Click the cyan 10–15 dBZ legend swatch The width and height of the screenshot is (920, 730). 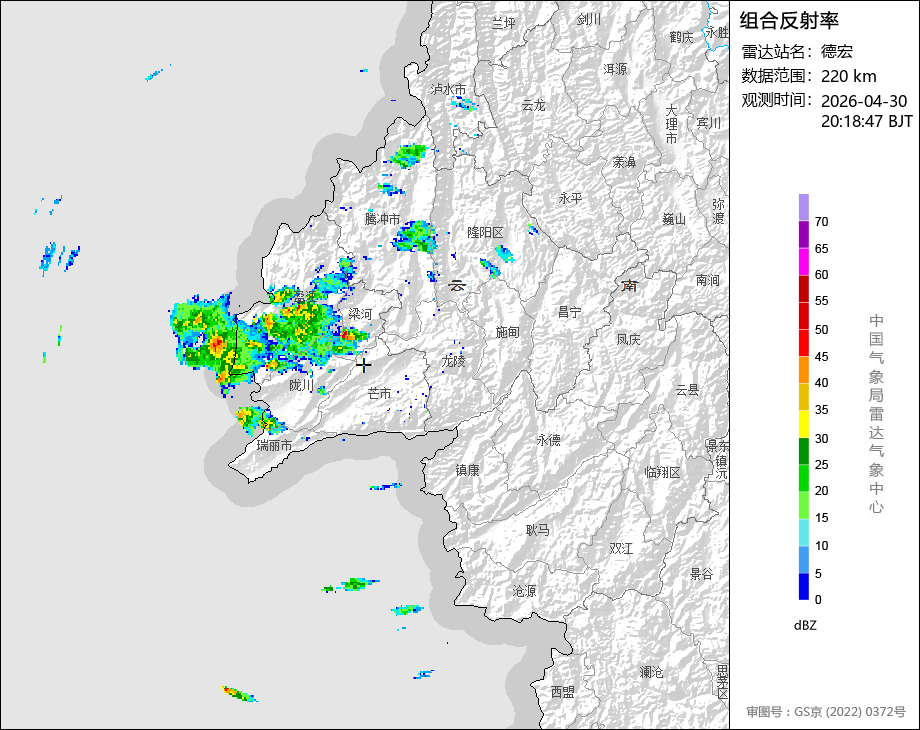coord(804,532)
